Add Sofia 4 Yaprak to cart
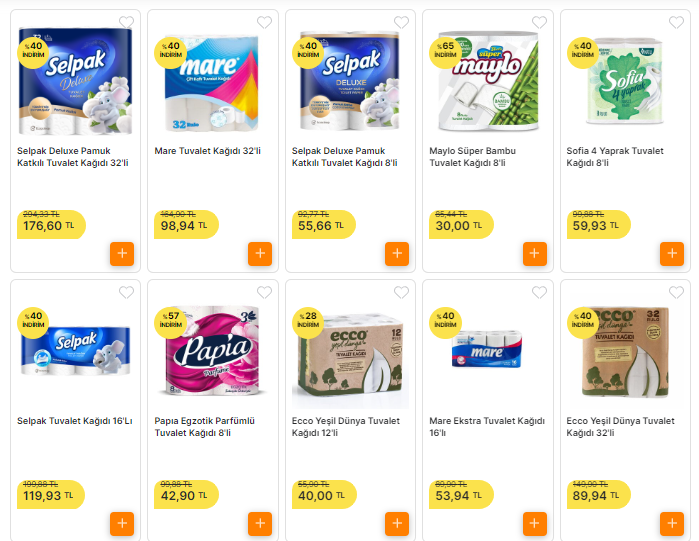The image size is (699, 541). 672,254
